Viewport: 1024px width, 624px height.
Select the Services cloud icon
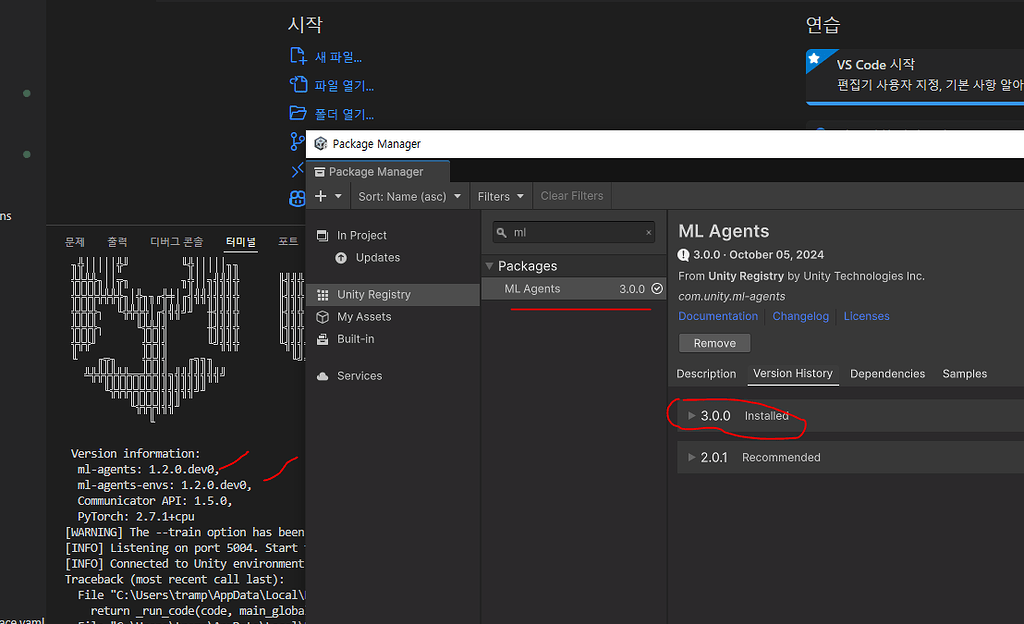(324, 375)
